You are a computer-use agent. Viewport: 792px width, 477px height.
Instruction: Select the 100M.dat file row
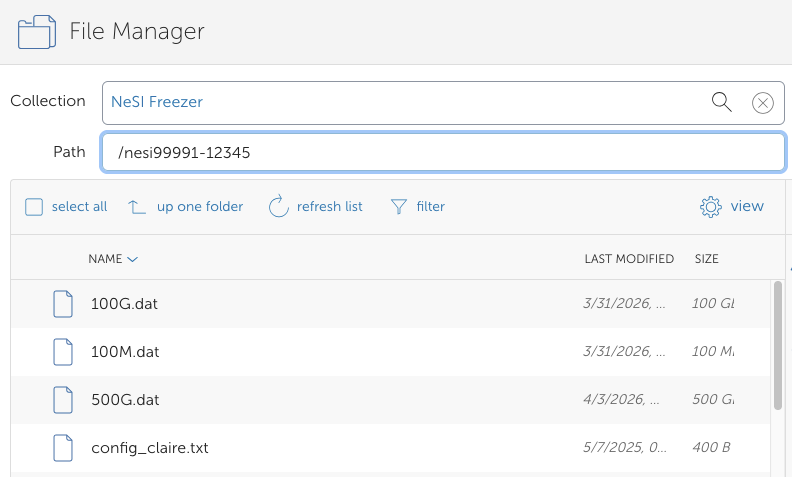pyautogui.click(x=350, y=352)
